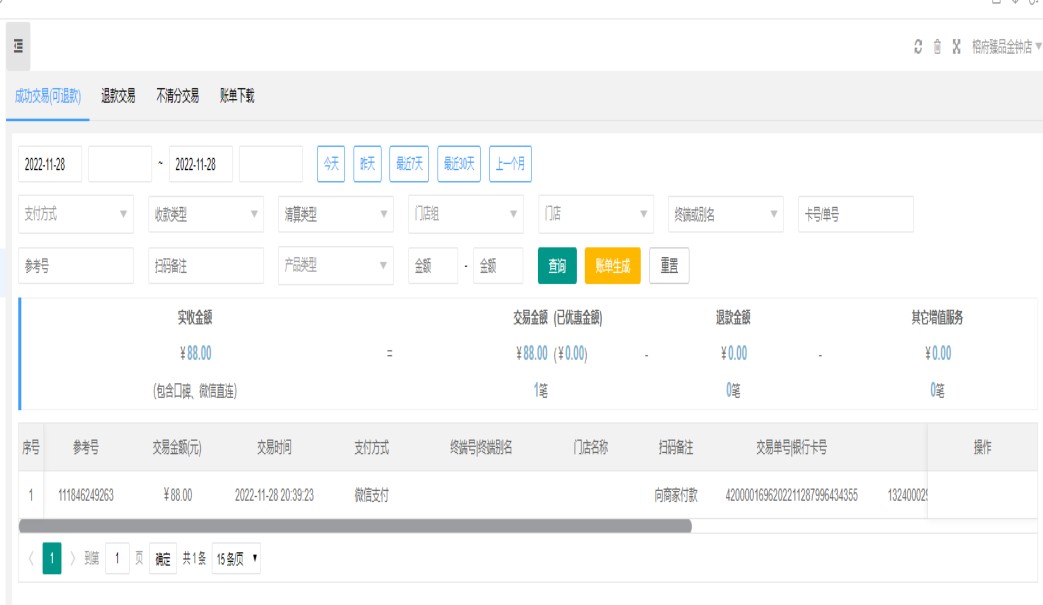Click the 重置 button
The width and height of the screenshot is (1043, 605).
[x=669, y=266]
